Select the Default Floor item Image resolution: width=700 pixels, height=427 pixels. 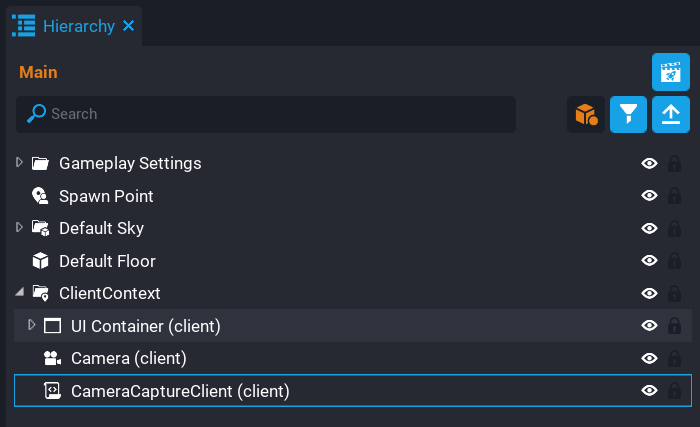click(107, 261)
